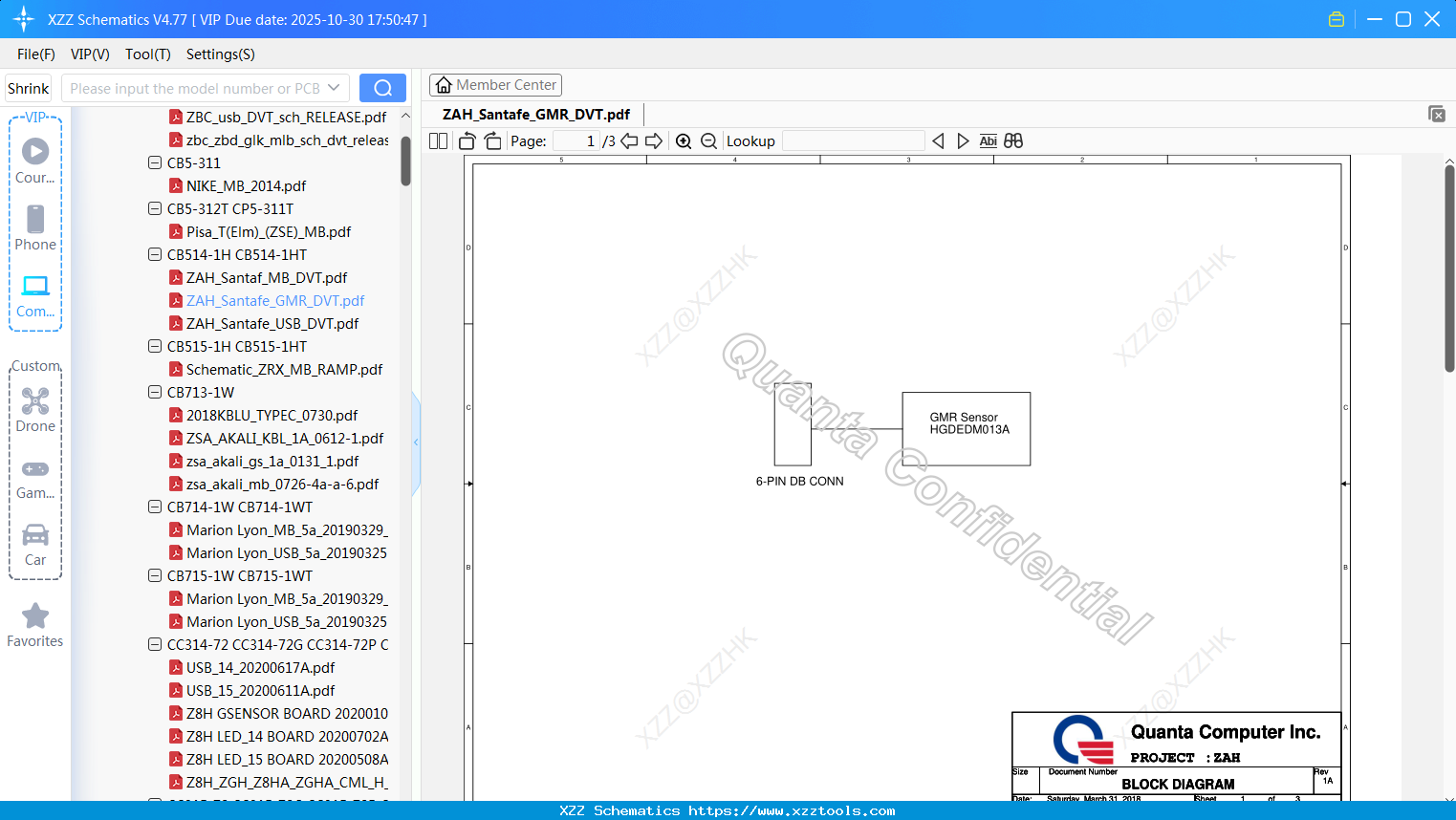Open Z8H GSENSOR BOARD file
Viewport: 1456px width, 820px height.
pyautogui.click(x=287, y=713)
